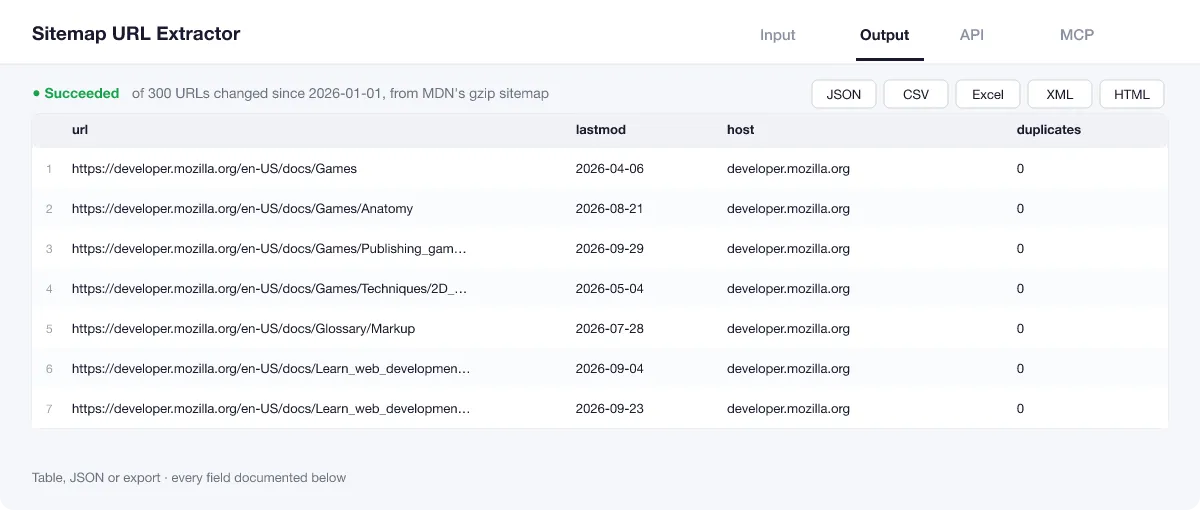
Task: Click the Sitemap URL Extractor title
Action: click(136, 34)
